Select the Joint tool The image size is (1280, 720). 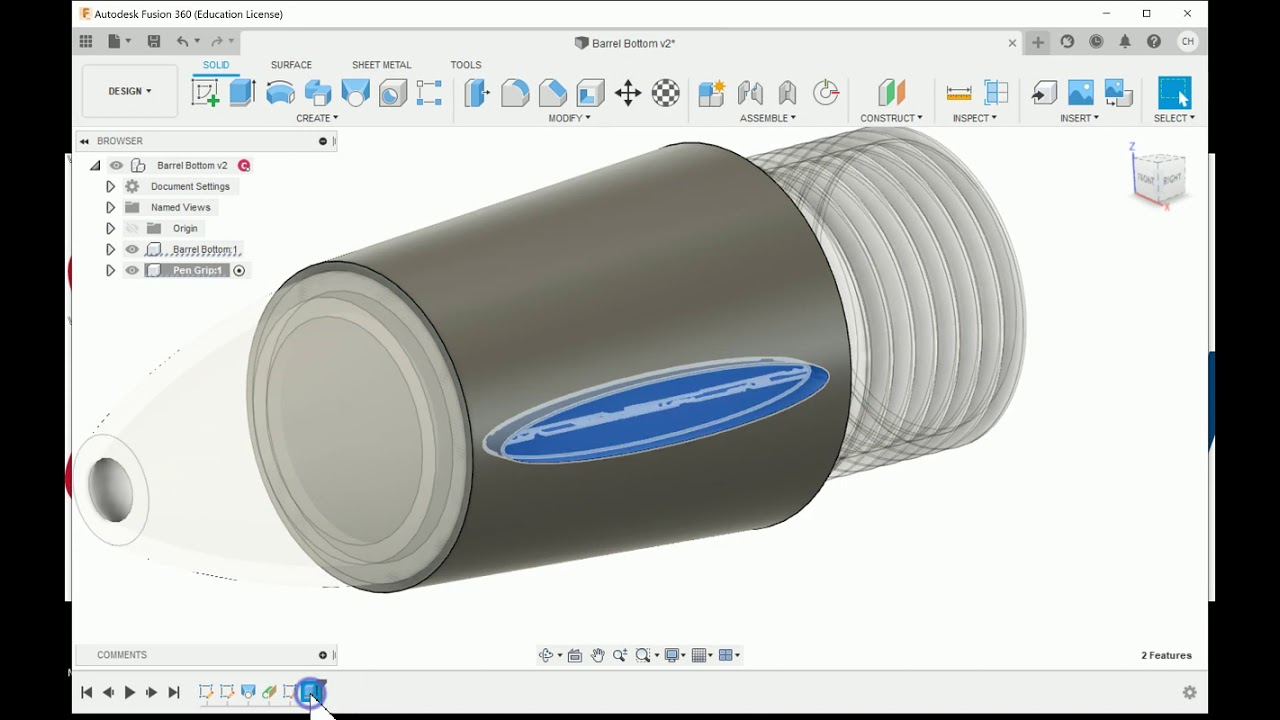tap(750, 93)
